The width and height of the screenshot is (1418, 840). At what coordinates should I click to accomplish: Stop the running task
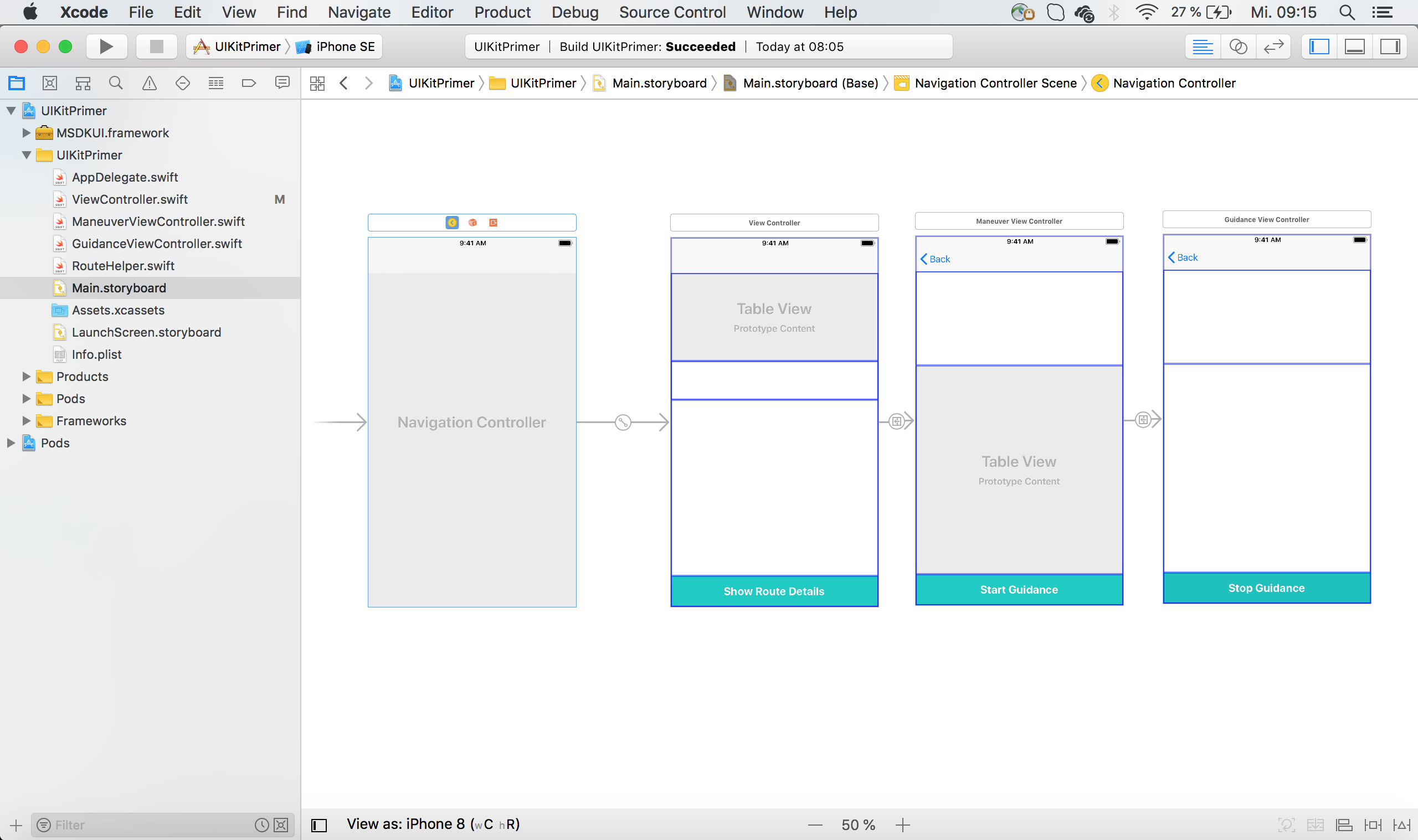[156, 47]
